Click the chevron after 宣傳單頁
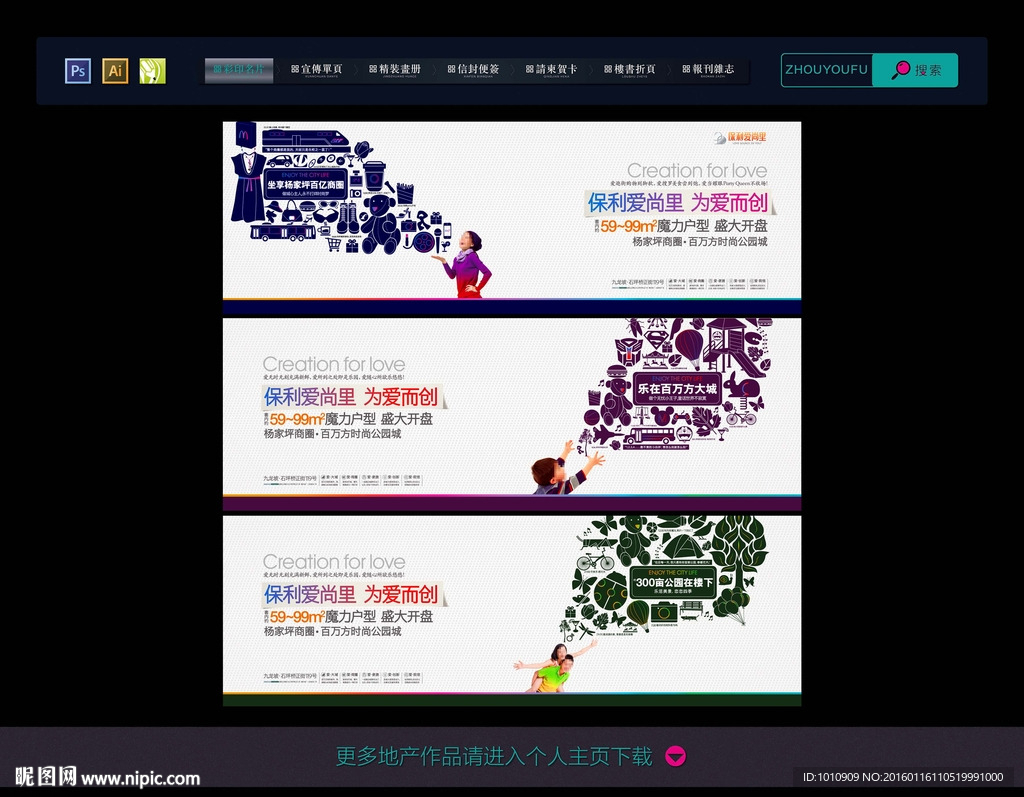 358,70
